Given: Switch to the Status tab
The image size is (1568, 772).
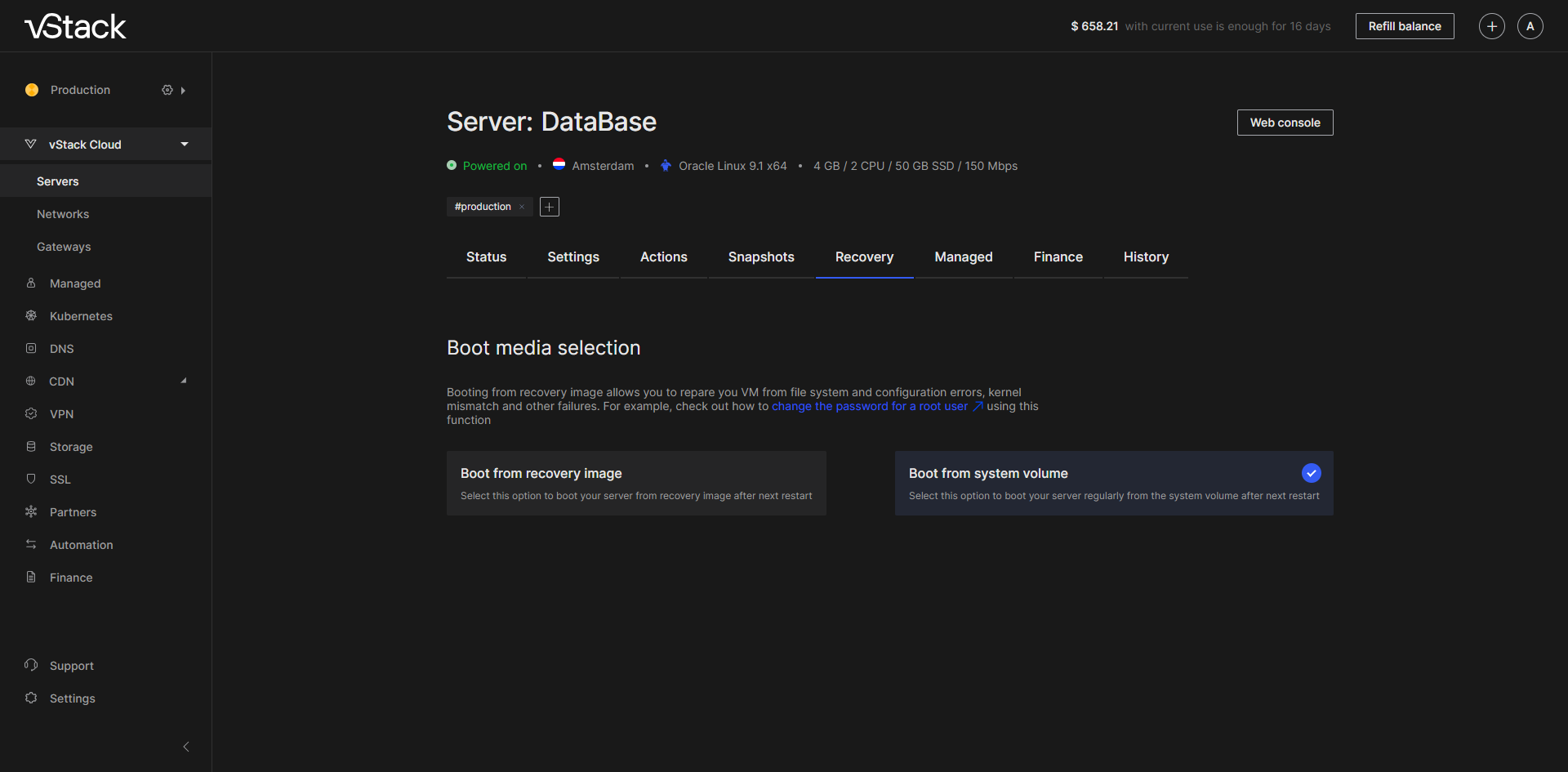Looking at the screenshot, I should point(486,257).
